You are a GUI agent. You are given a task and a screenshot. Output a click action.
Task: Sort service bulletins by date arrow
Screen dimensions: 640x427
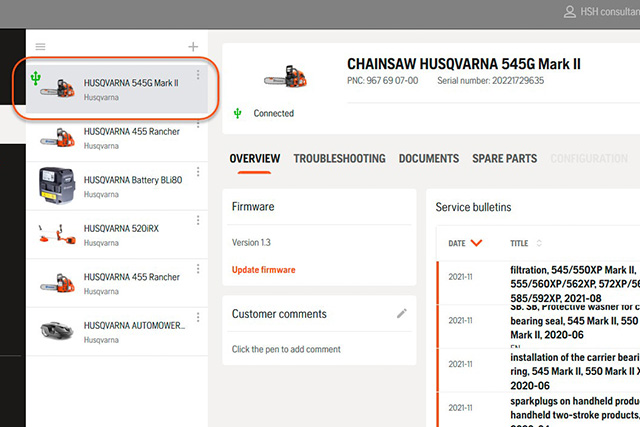476,243
